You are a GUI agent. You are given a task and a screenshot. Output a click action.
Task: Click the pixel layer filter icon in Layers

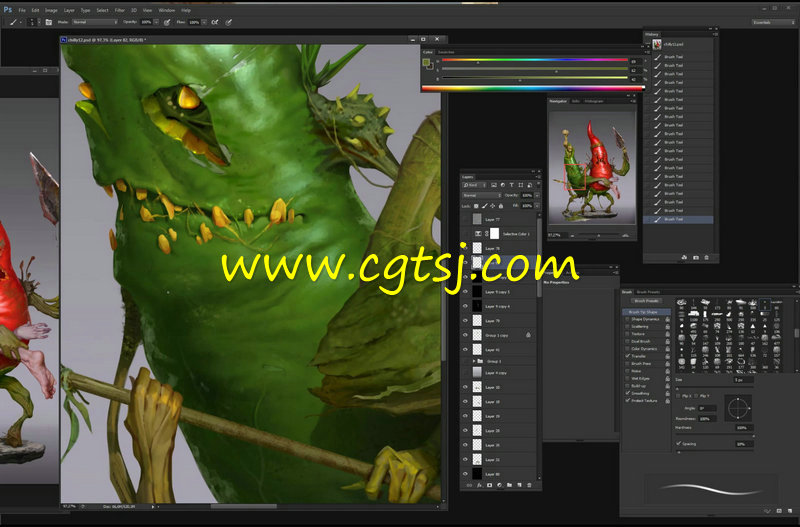click(x=494, y=185)
